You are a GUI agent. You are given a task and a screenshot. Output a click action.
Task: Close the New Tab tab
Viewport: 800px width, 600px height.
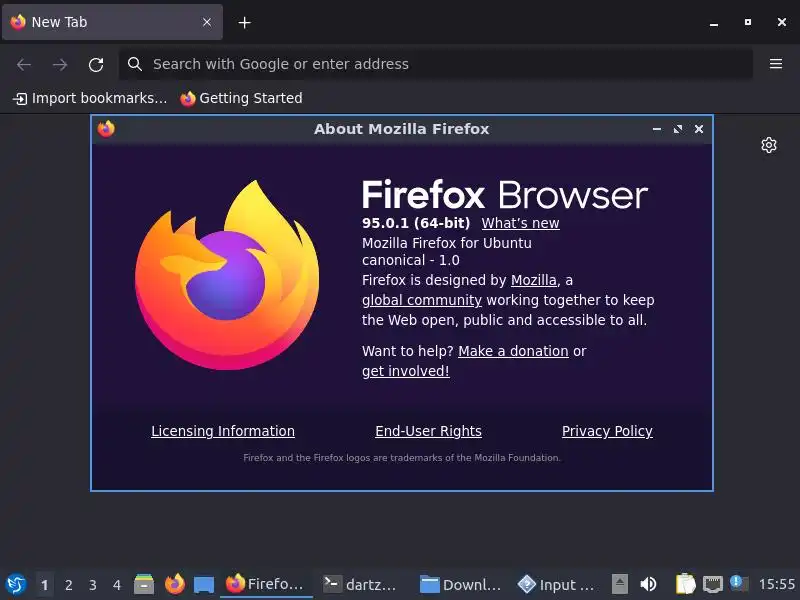pyautogui.click(x=207, y=22)
